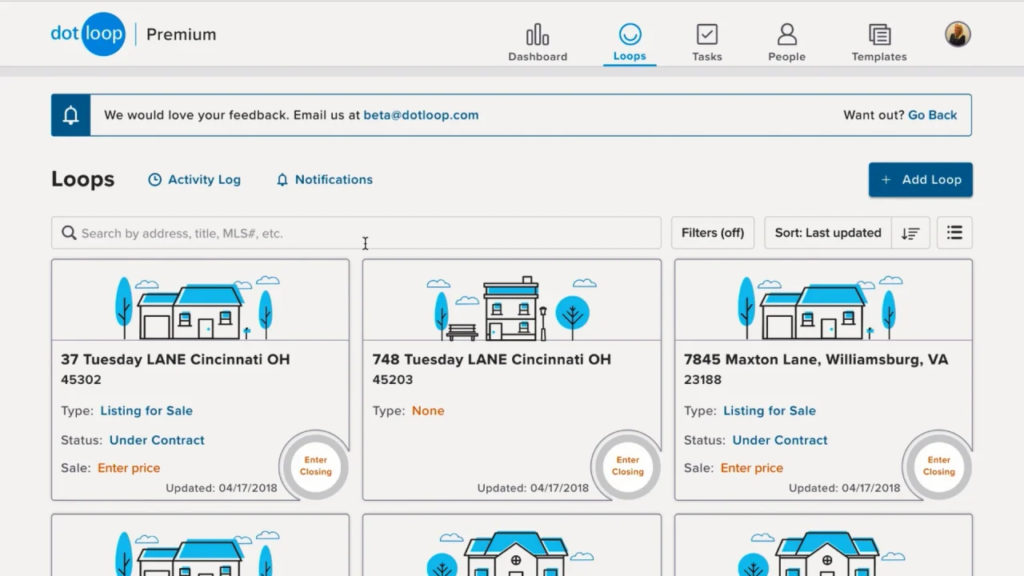Set Type None on 748 Tuesday Lane
The width and height of the screenshot is (1024, 576).
428,411
